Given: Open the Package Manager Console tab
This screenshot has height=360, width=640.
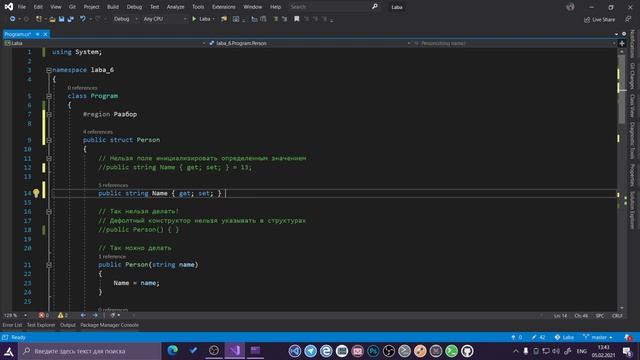Looking at the screenshot, I should (109, 325).
